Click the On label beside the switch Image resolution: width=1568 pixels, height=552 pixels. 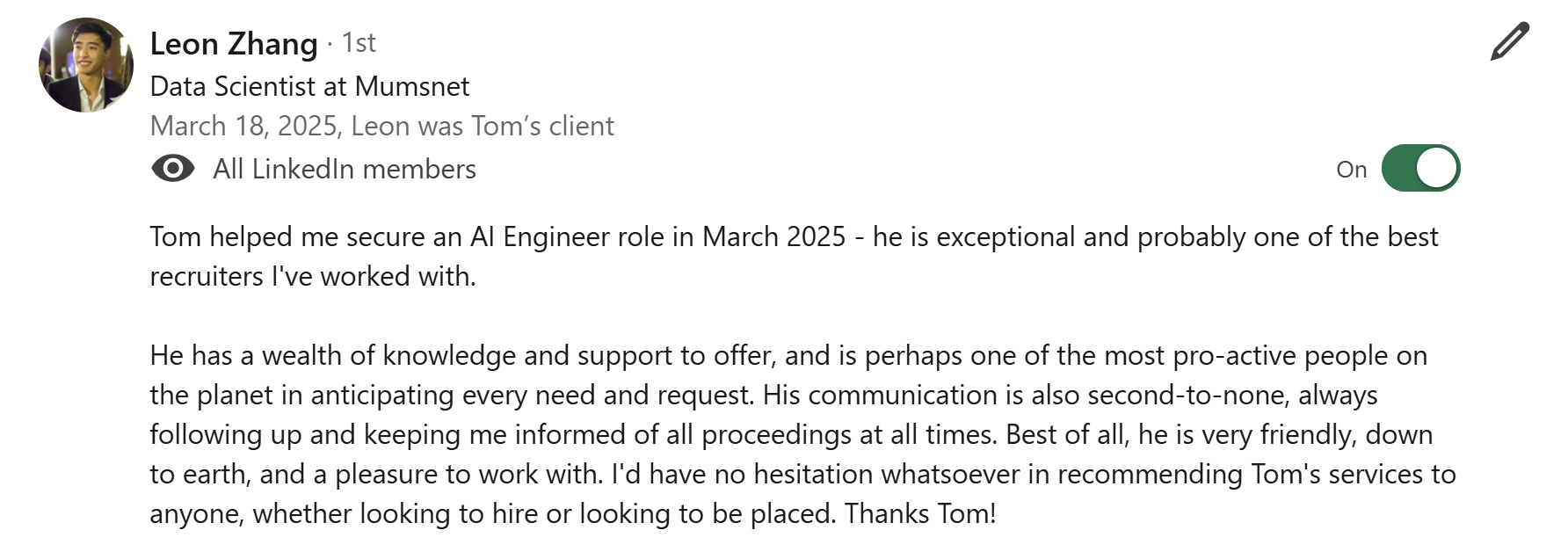click(1352, 170)
